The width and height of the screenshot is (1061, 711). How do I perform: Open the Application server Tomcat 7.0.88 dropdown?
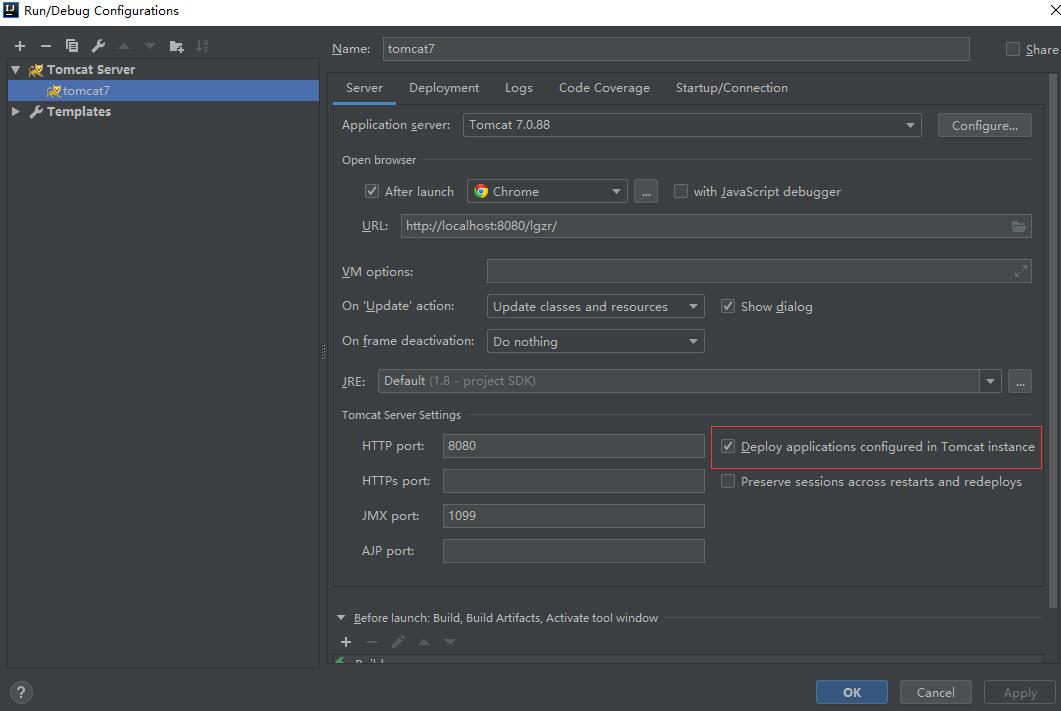[x=691, y=125]
